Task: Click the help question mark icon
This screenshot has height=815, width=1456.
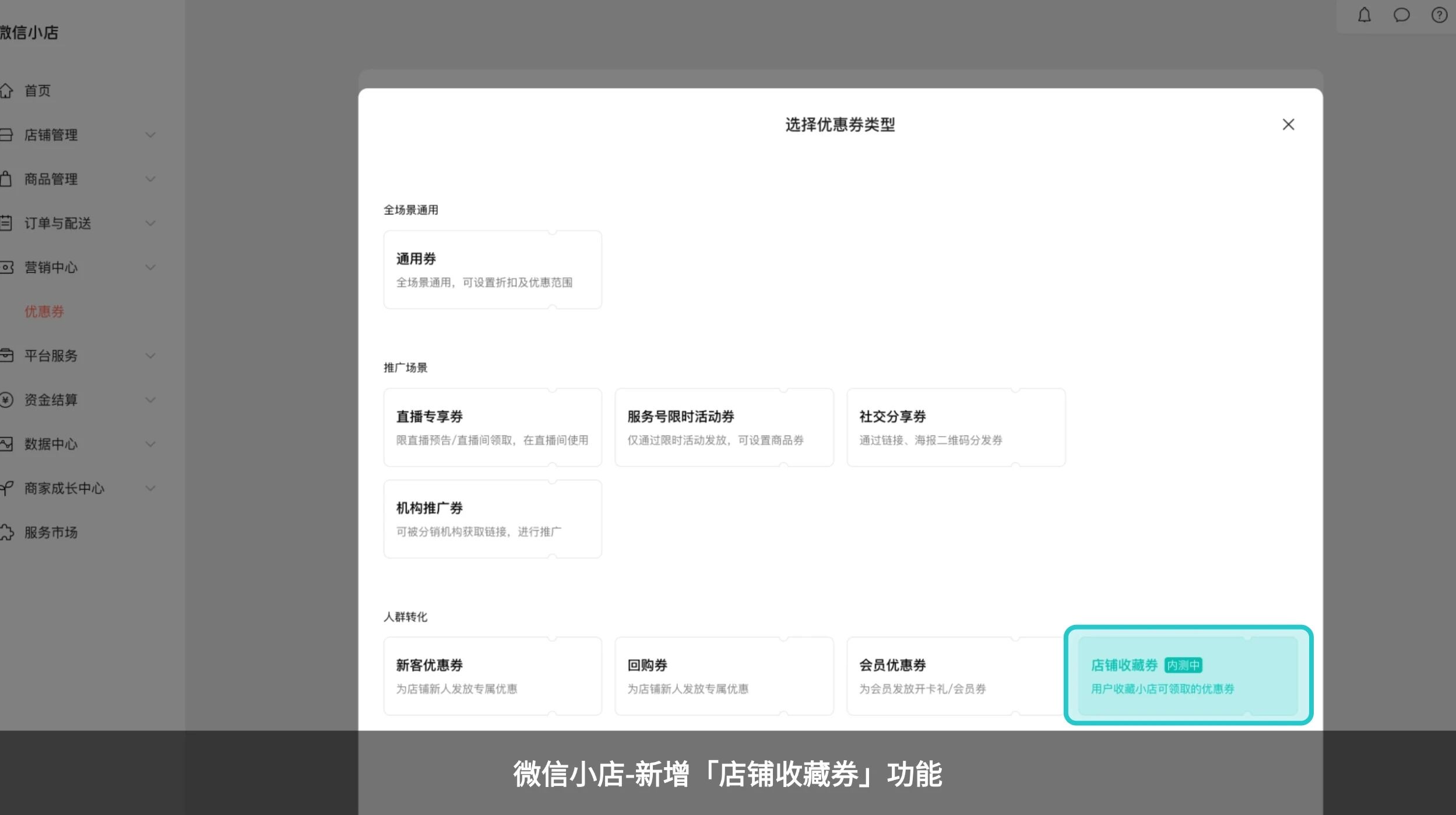Action: click(1439, 15)
